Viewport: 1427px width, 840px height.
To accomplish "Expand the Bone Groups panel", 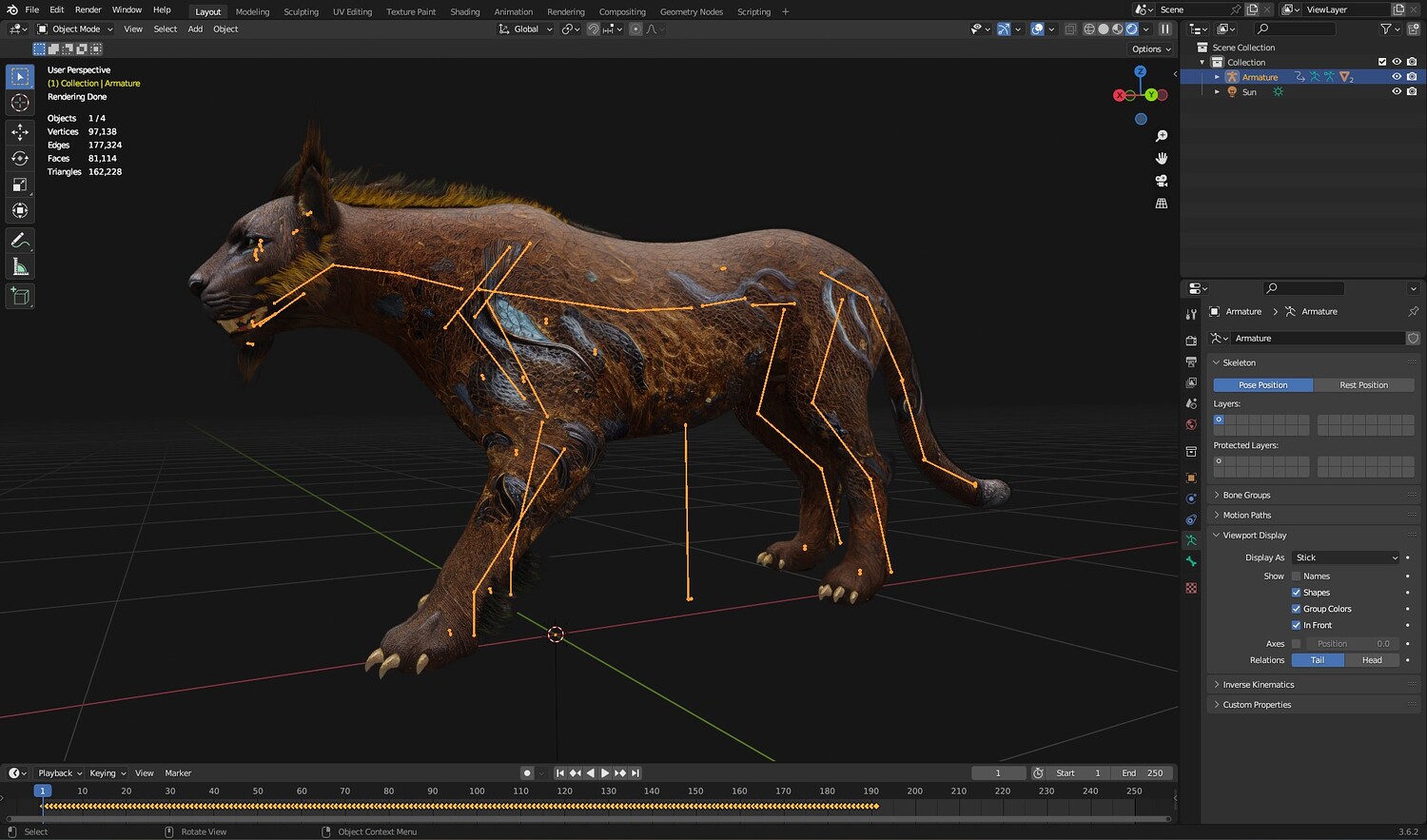I will 1246,495.
